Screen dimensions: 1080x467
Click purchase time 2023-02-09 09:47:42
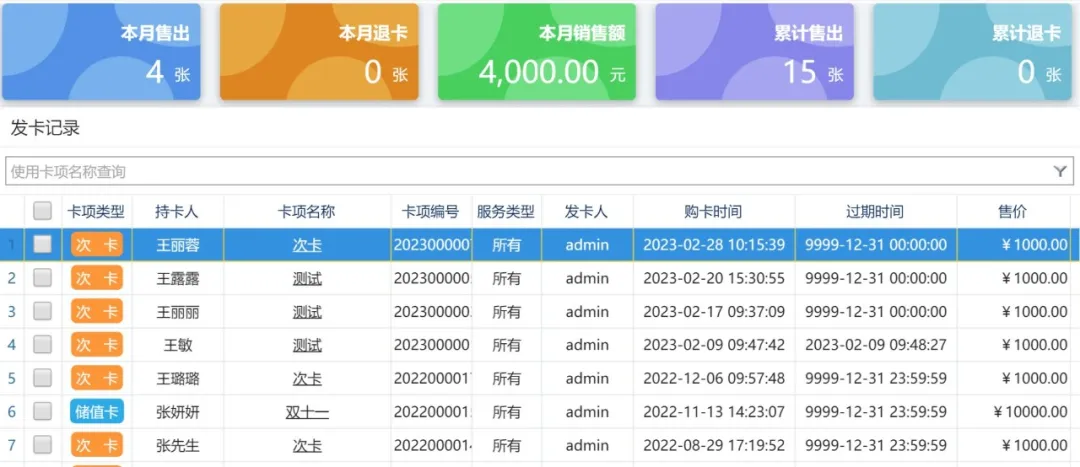point(714,345)
